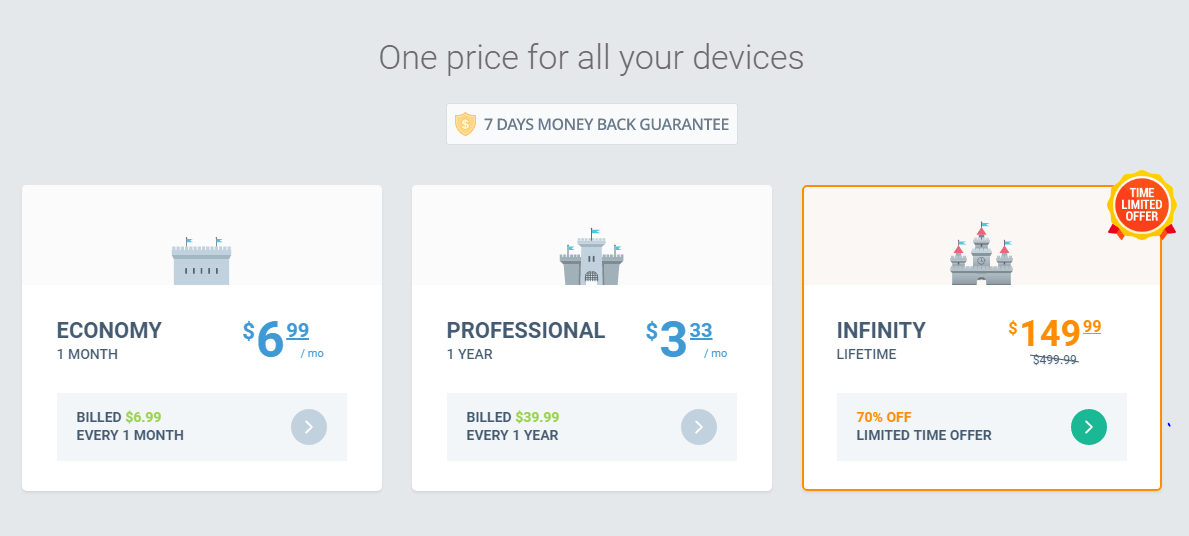Click the $6.99 per month price
The width and height of the screenshot is (1189, 536).
click(284, 339)
